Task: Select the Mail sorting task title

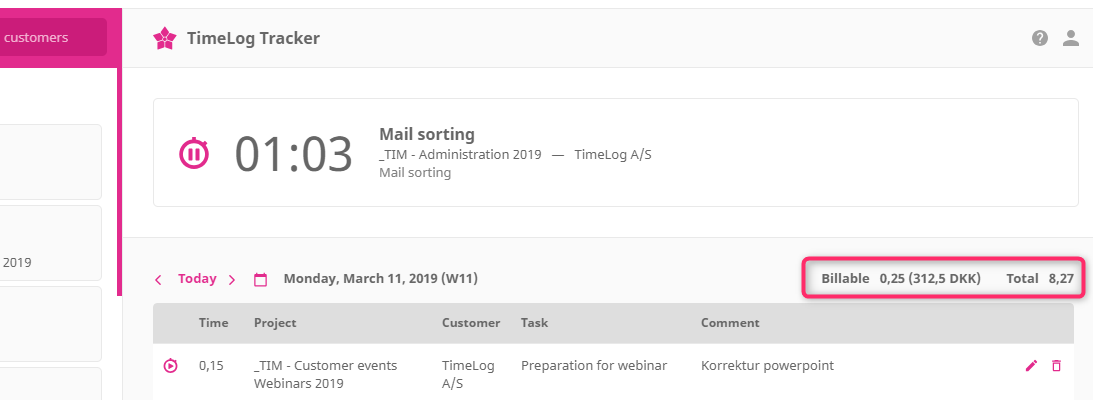Action: click(426, 134)
